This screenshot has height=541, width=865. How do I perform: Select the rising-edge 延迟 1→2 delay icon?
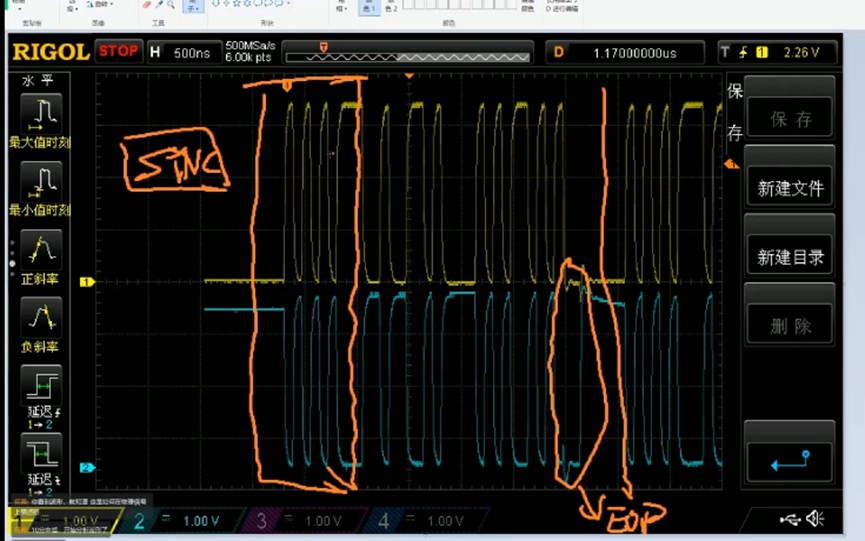click(41, 391)
